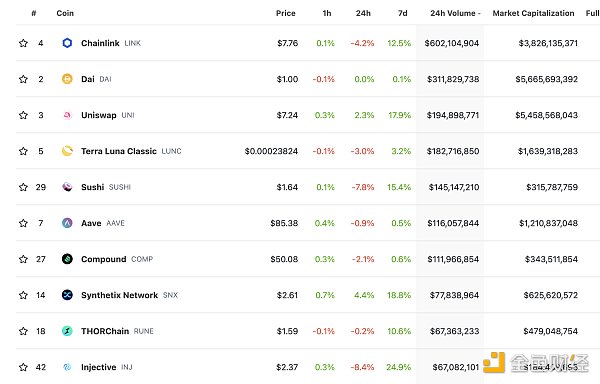Click the Dai coin logo icon
The image size is (600, 384).
[67, 79]
